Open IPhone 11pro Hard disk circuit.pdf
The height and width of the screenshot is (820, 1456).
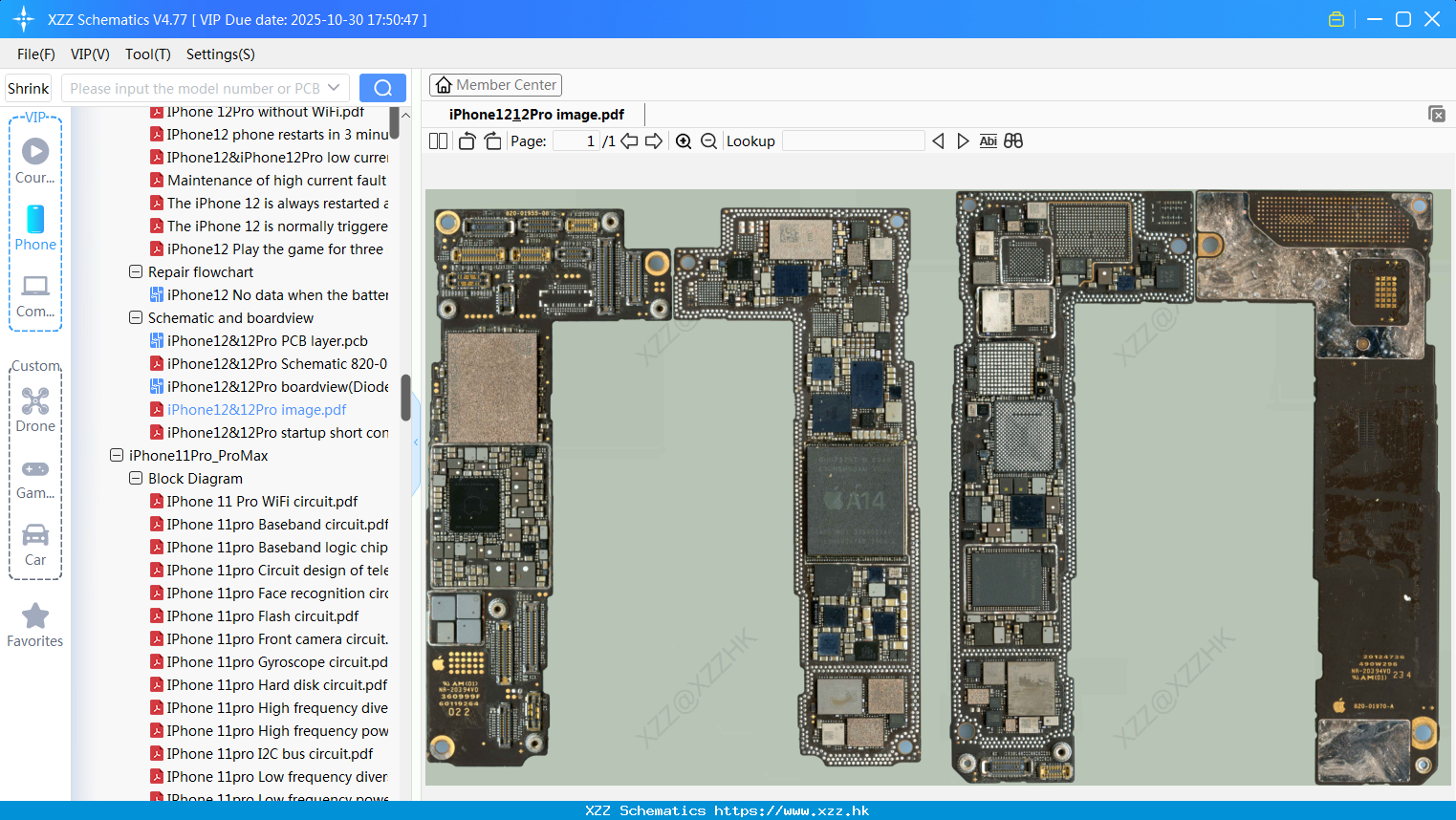tap(276, 685)
